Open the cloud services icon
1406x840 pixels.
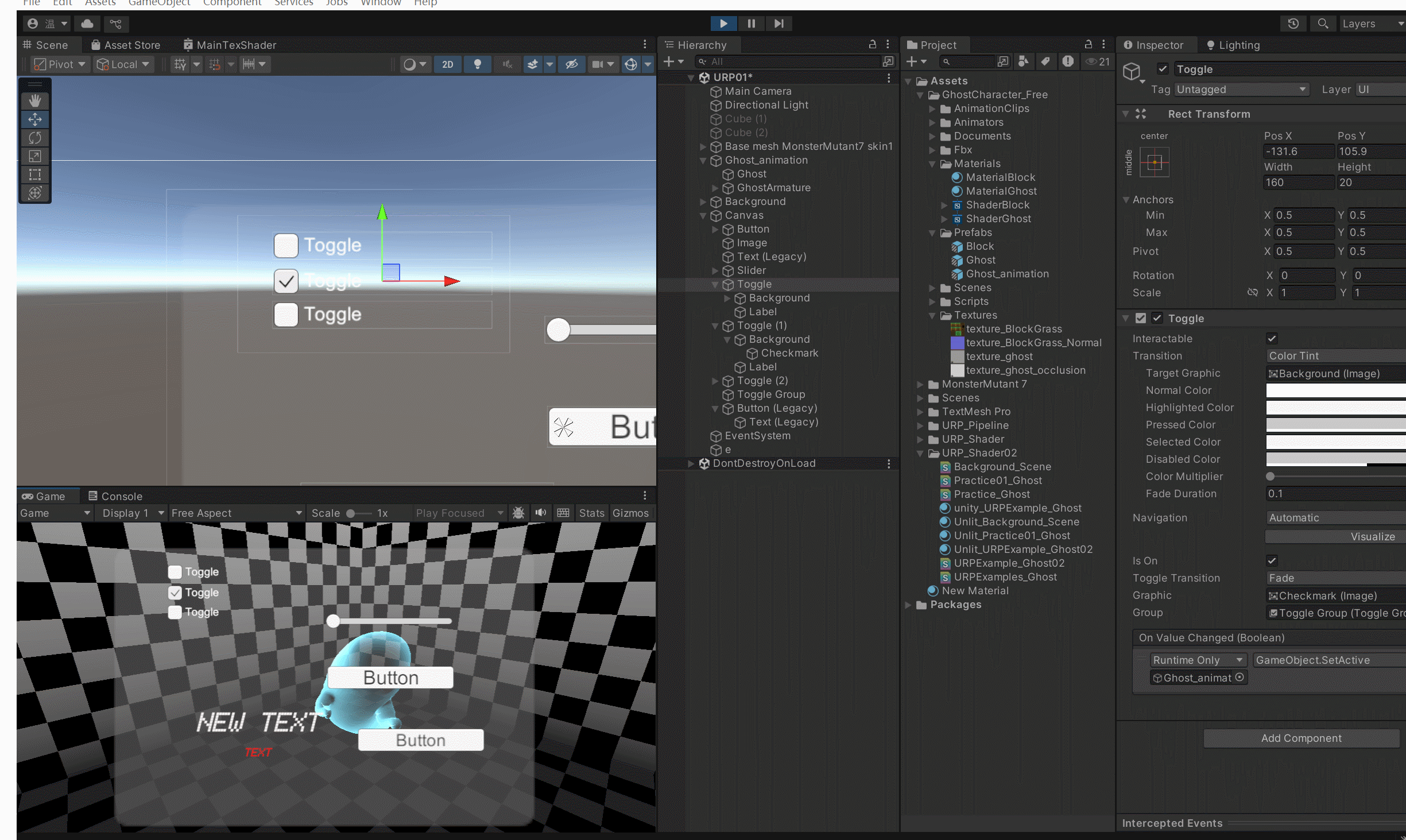[87, 24]
